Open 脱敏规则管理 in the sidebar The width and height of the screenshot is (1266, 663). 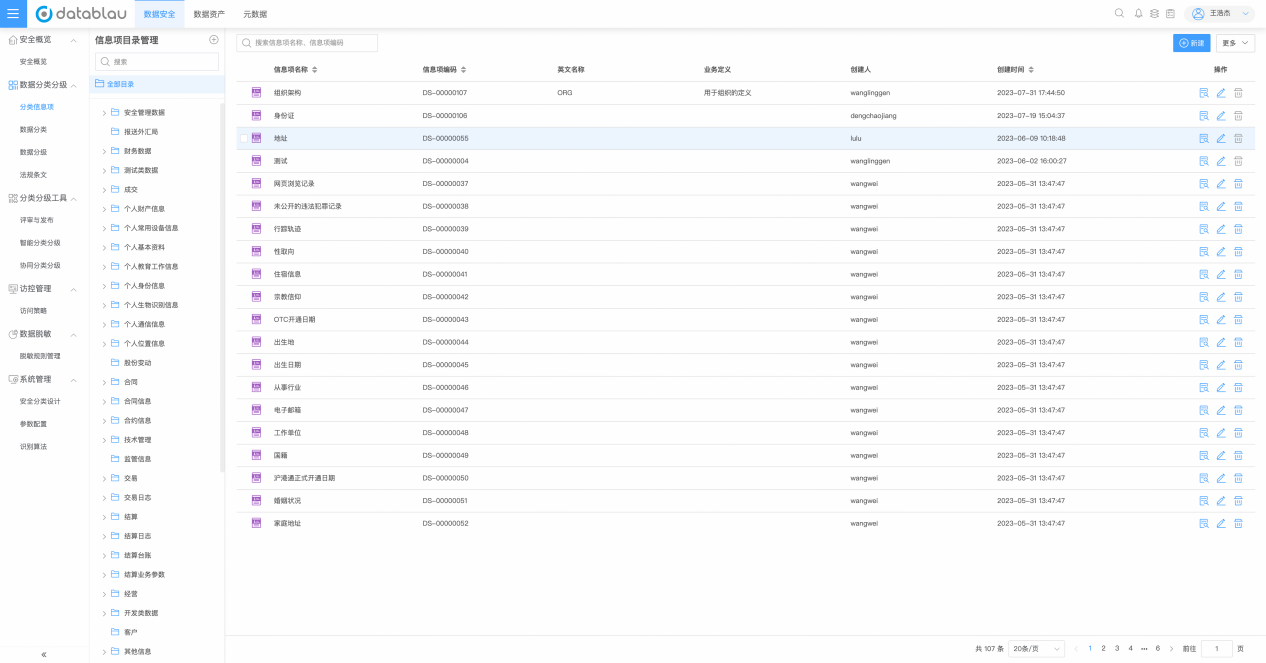[40, 356]
